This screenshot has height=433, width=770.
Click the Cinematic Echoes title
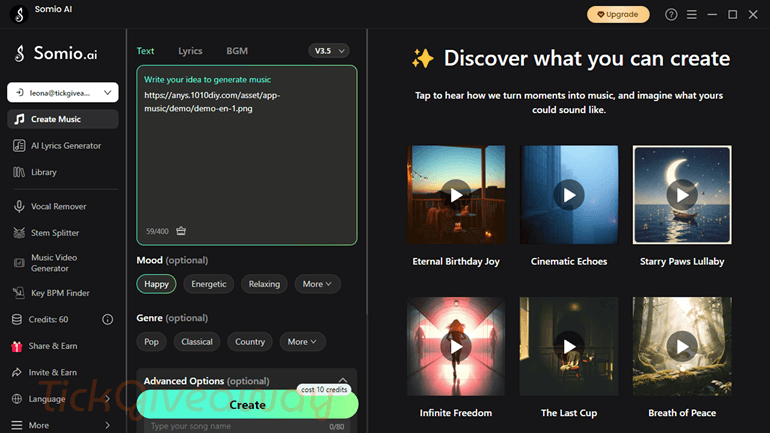[569, 262]
